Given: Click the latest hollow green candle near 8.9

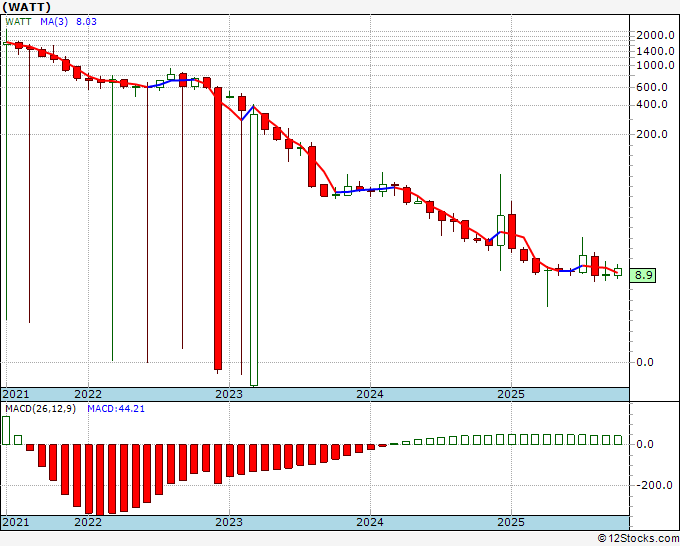Looking at the screenshot, I should click(x=618, y=272).
